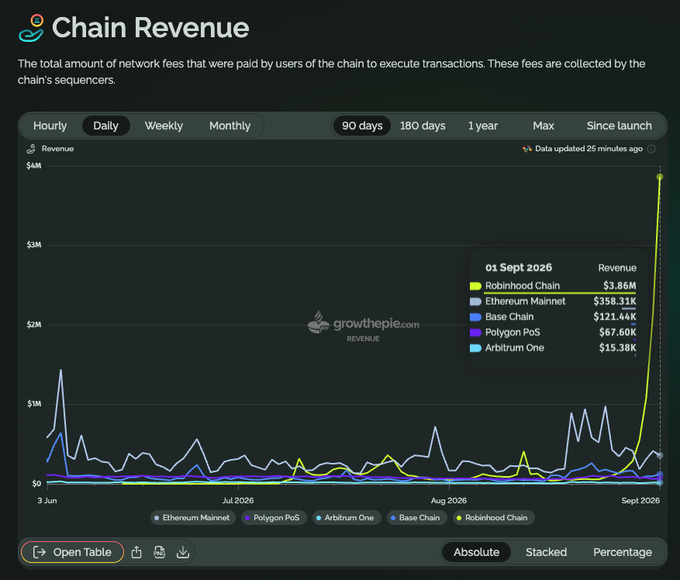Click Ethereum Mainnet grey swatch in tooltip
The width and height of the screenshot is (680, 580).
[x=475, y=301]
